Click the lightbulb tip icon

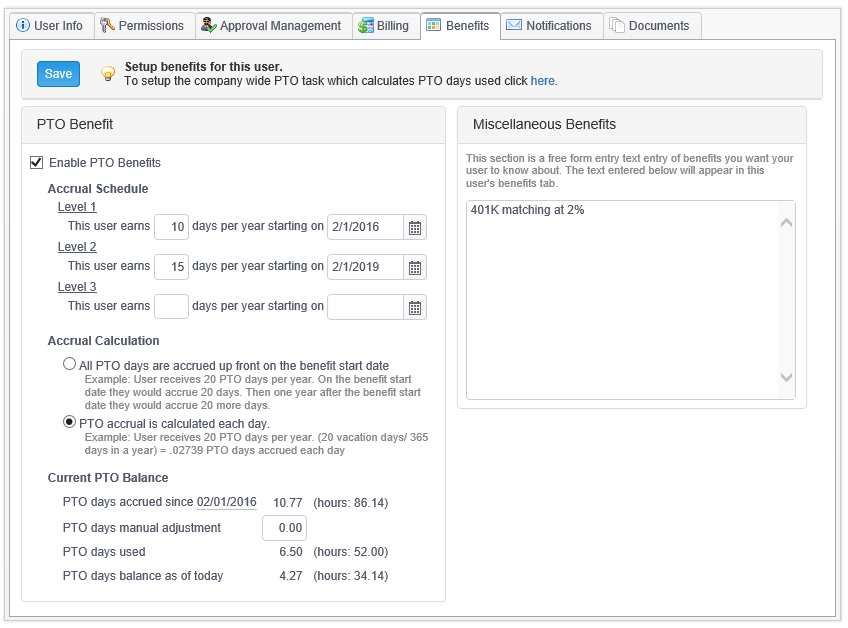(108, 74)
